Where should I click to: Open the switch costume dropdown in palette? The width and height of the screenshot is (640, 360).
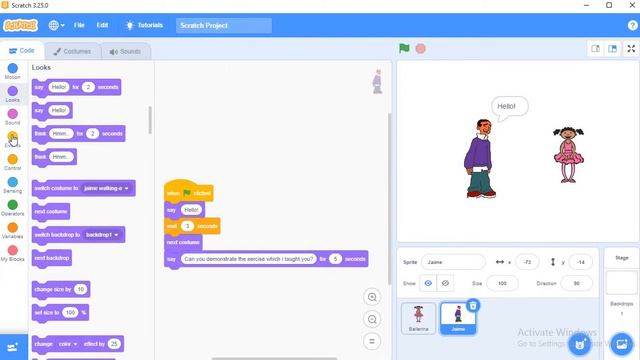pyautogui.click(x=106, y=188)
